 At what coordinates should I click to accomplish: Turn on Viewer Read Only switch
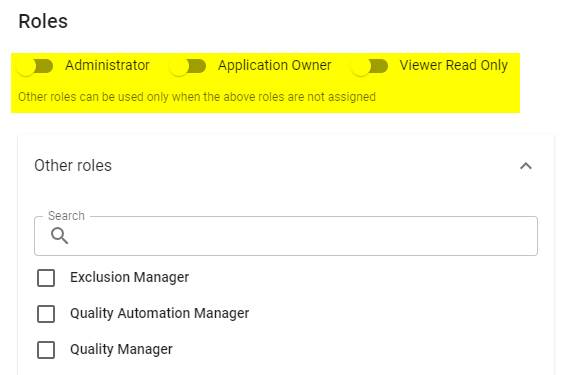click(x=370, y=66)
